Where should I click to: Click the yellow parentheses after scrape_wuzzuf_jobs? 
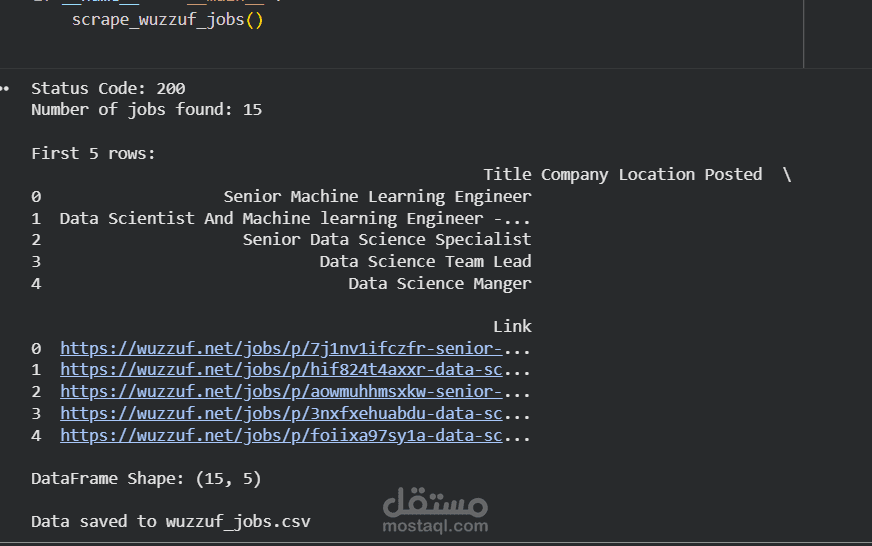pos(254,20)
